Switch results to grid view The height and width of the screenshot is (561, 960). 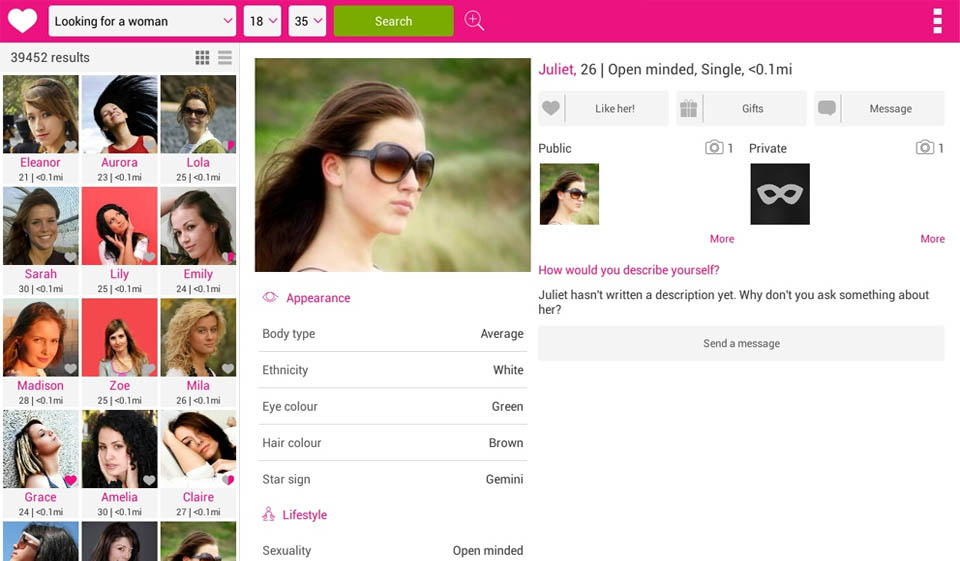pyautogui.click(x=203, y=58)
